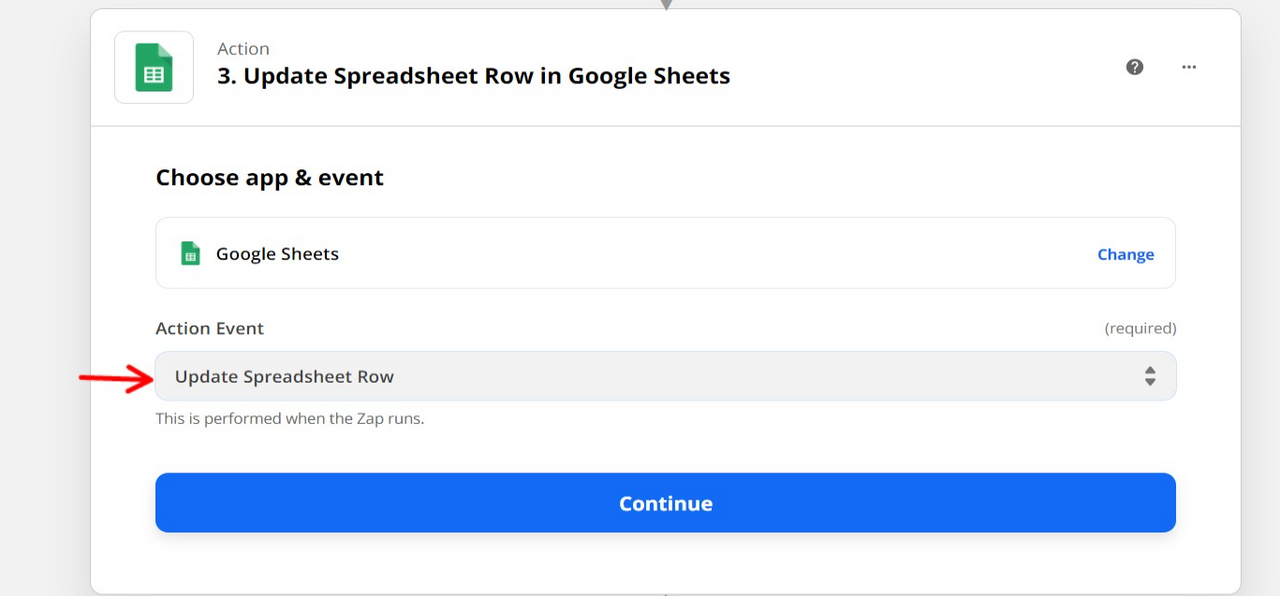The image size is (1280, 596).
Task: Click the 'Action Event' field label
Action: tap(210, 328)
